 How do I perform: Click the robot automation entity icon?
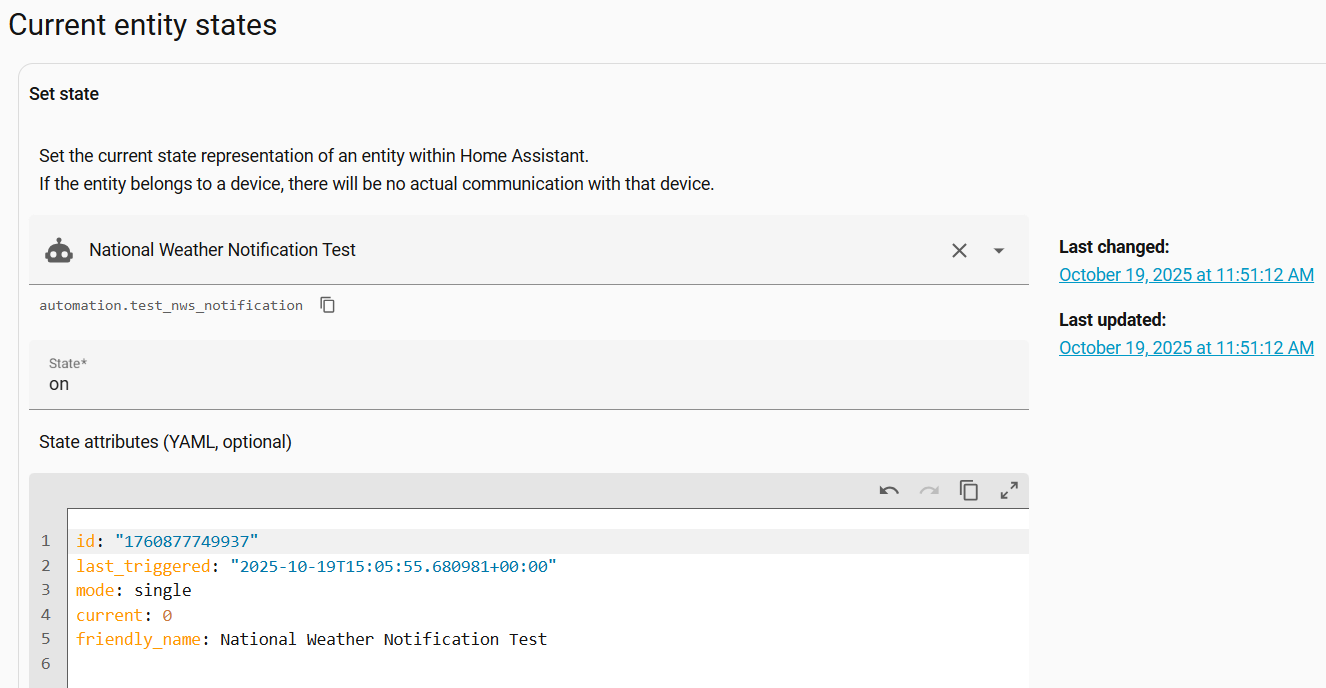tap(60, 251)
